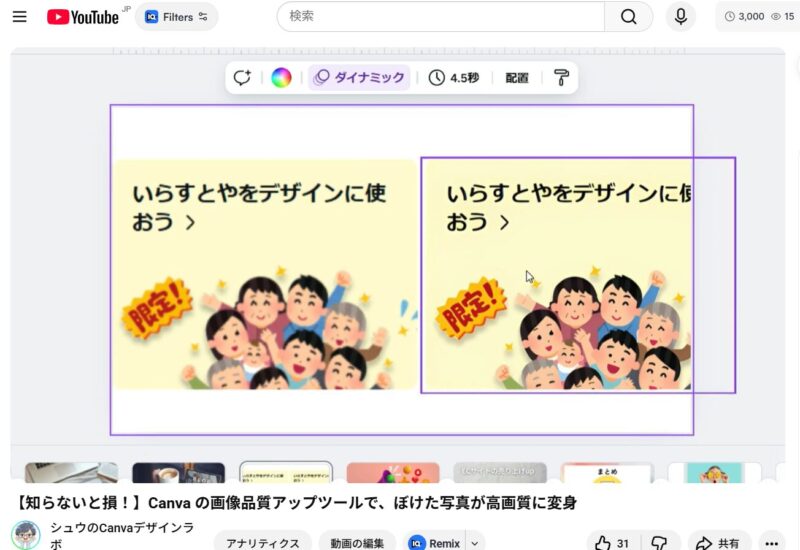Start voice search with microphone
Screen dimensions: 800x550
681,16
